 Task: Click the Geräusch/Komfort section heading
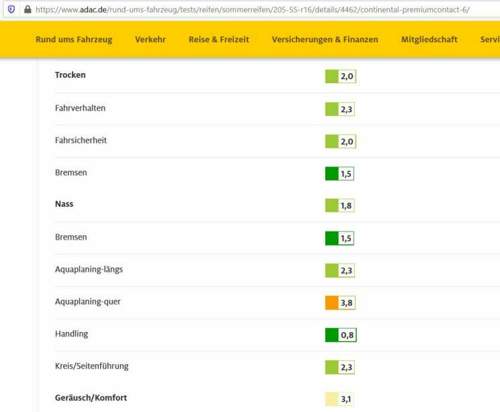91,398
